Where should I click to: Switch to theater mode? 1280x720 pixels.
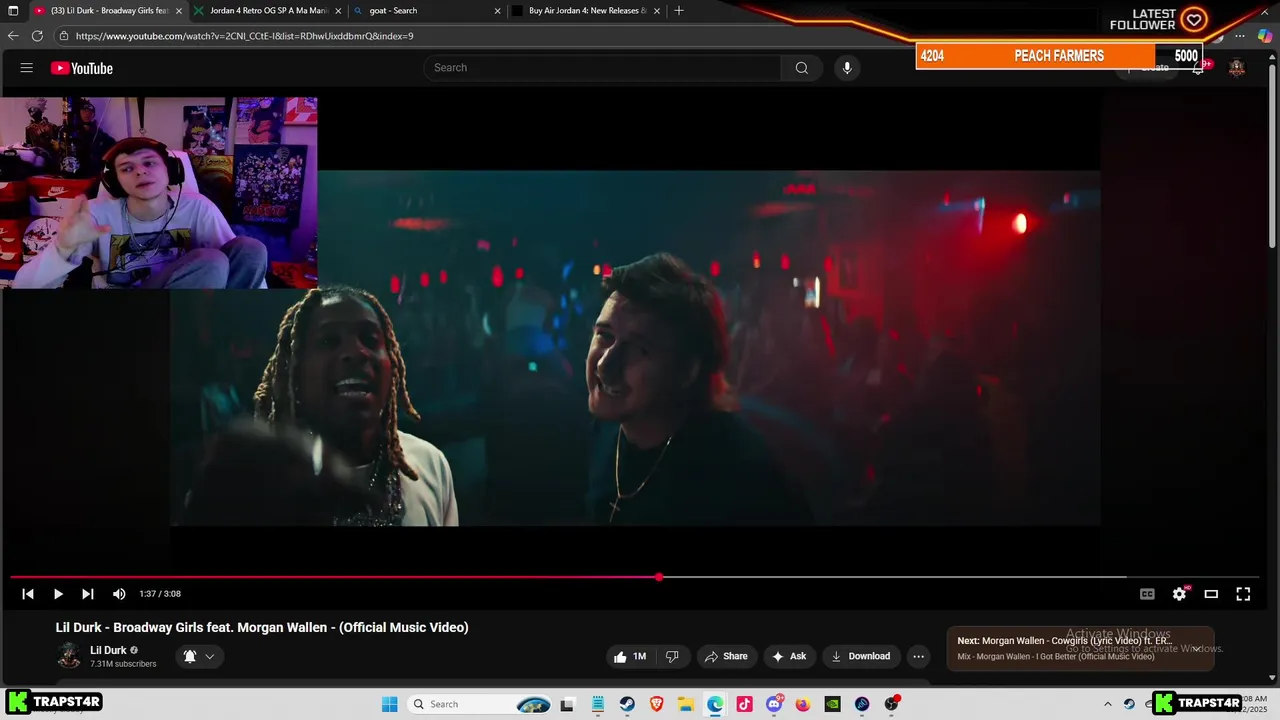(1211, 594)
